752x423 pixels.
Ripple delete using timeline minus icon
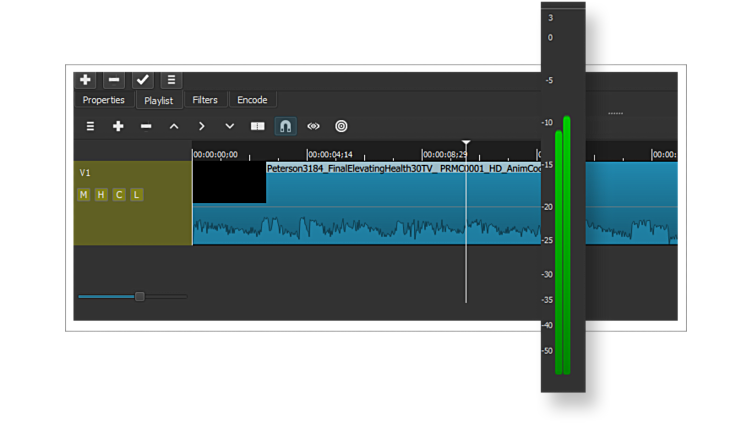pyautogui.click(x=146, y=127)
